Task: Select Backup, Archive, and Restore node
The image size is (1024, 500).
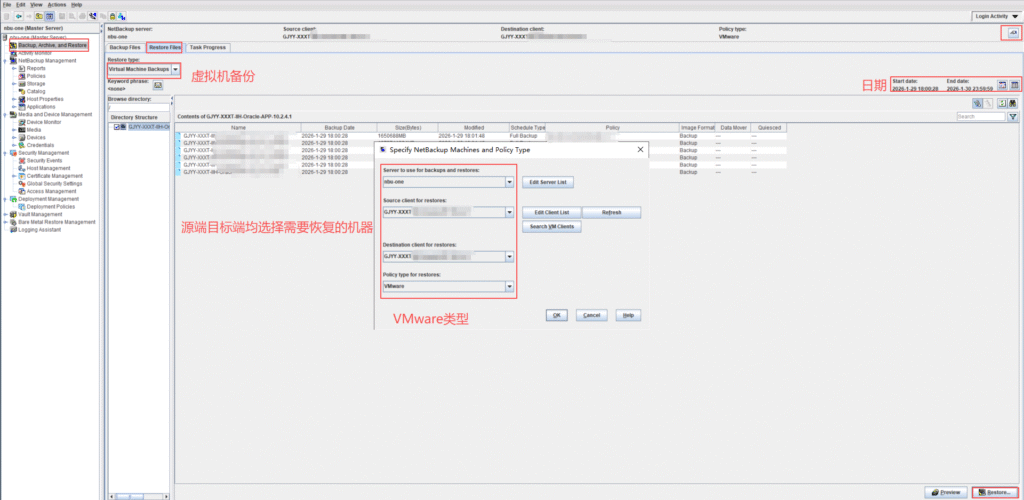Action: (x=52, y=46)
